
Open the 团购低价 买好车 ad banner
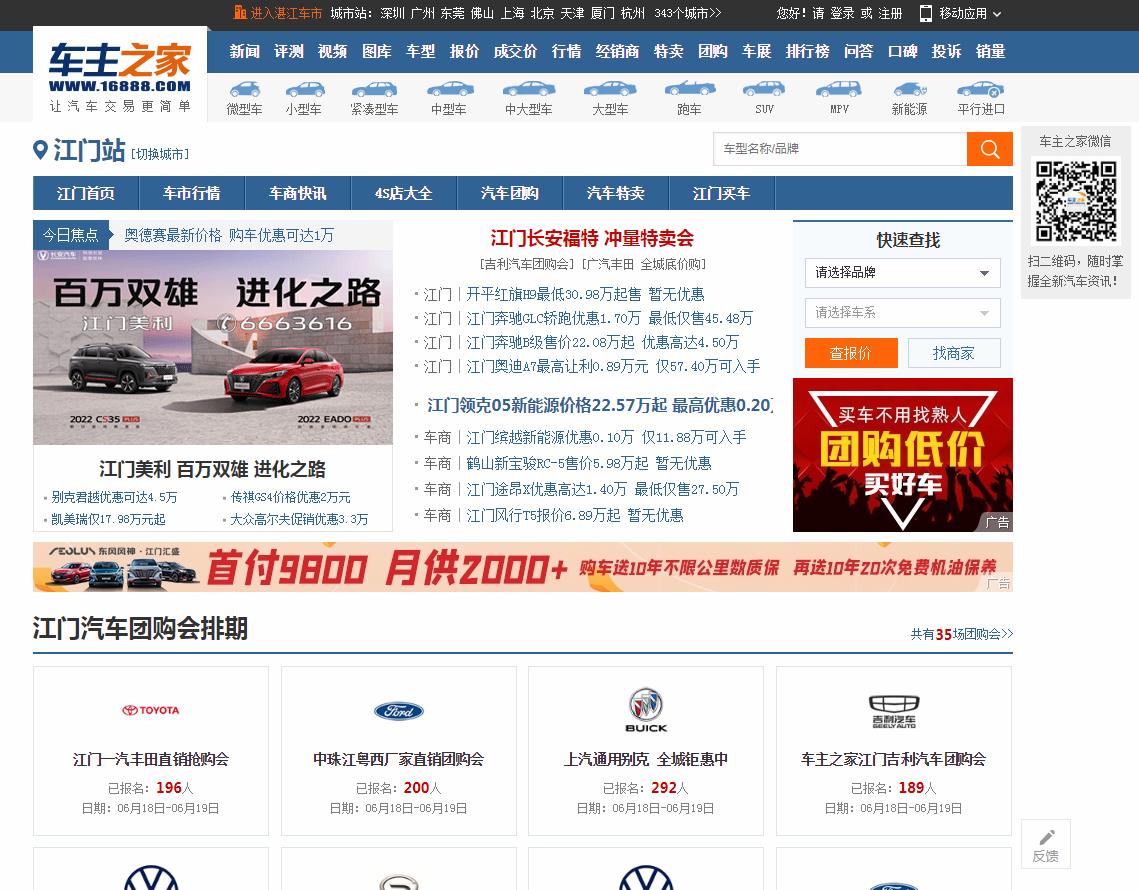click(903, 455)
